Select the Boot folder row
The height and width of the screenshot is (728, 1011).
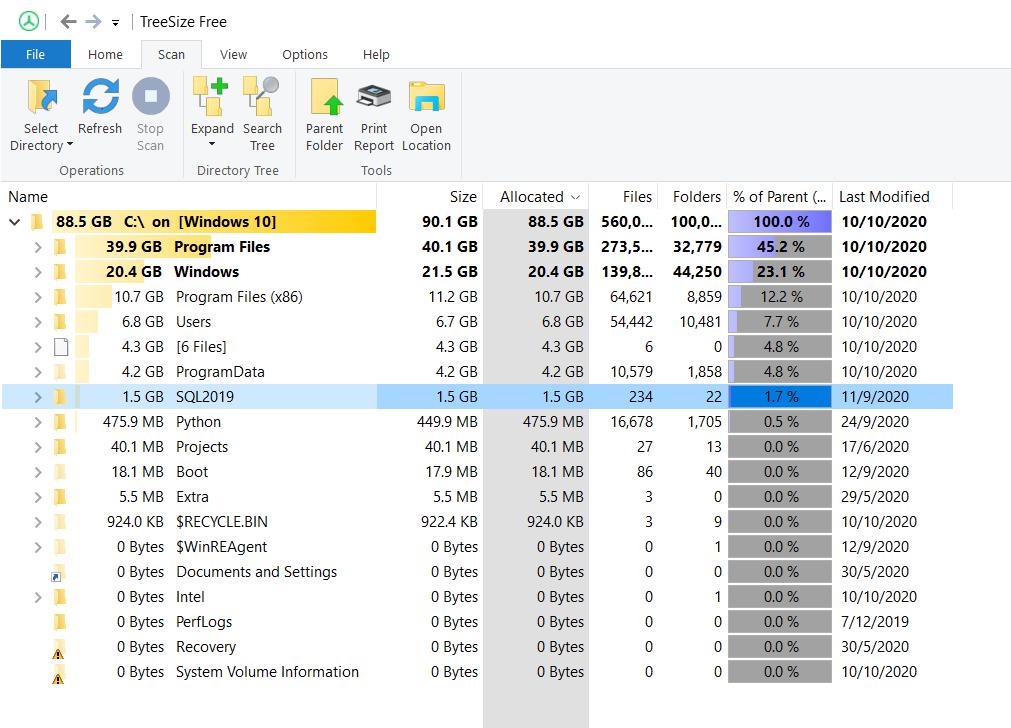(x=477, y=472)
